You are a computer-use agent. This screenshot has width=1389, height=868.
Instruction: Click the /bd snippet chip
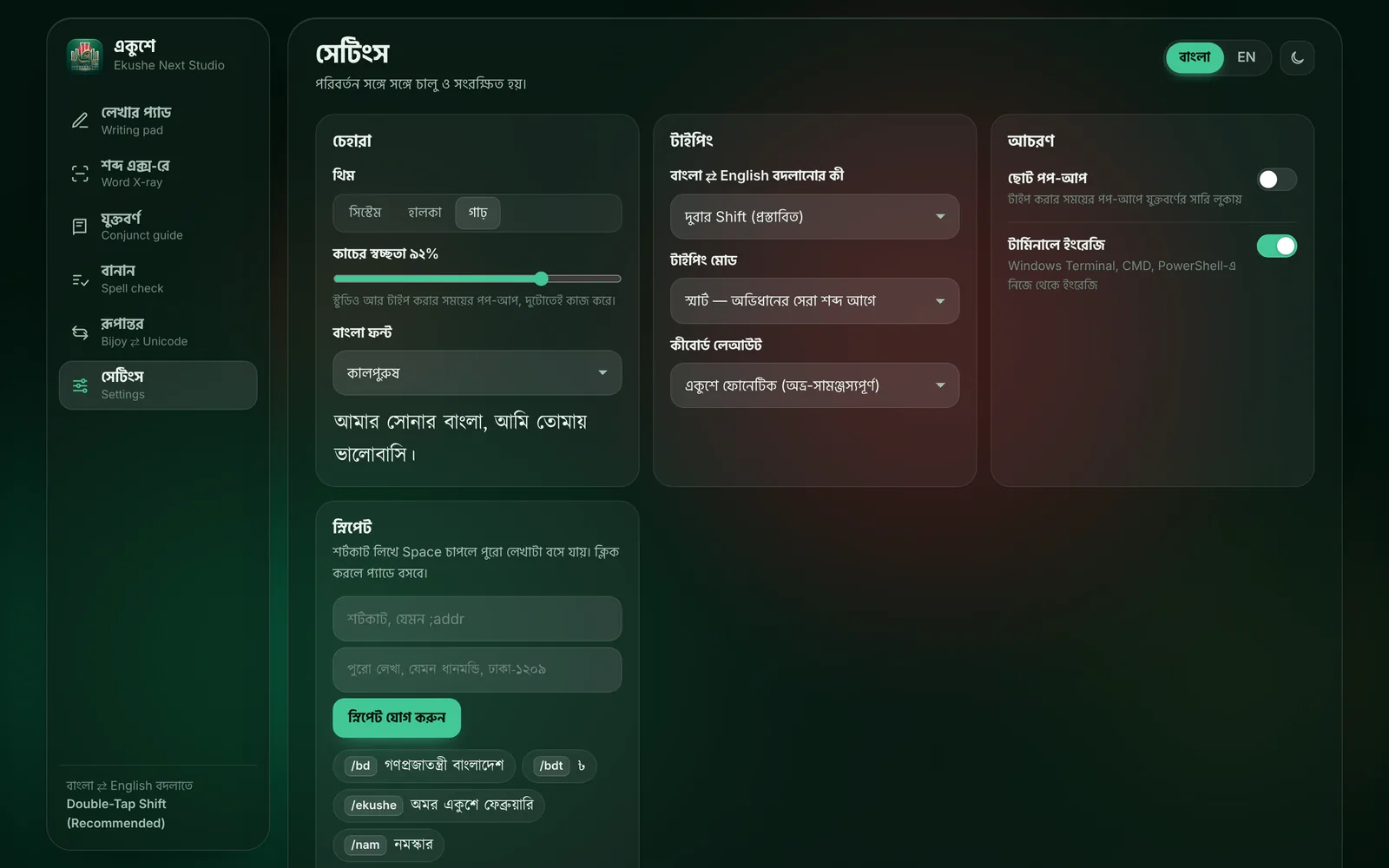[x=425, y=766]
